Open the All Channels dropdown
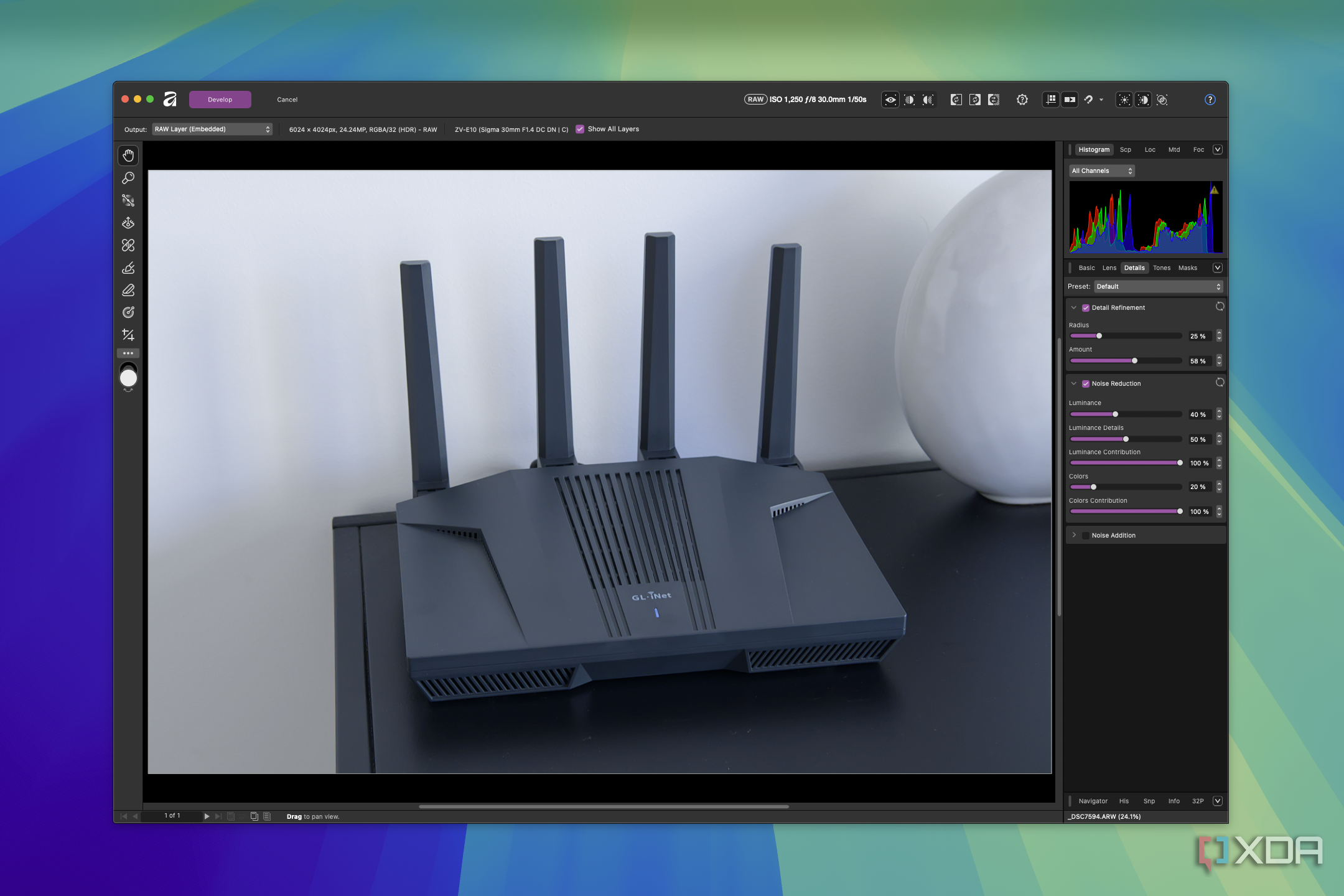Image resolution: width=1344 pixels, height=896 pixels. (1102, 171)
